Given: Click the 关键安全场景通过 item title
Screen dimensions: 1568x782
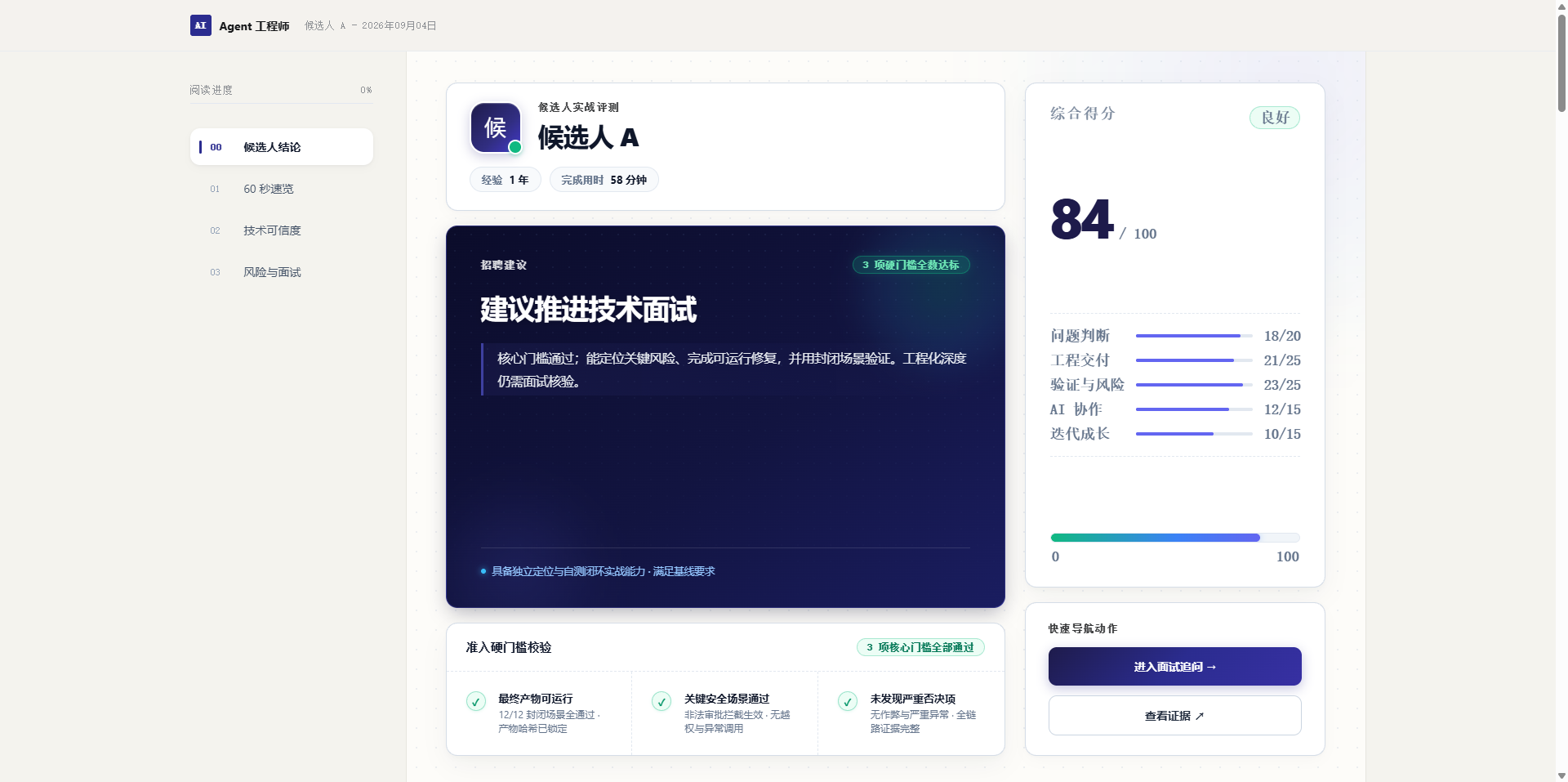Looking at the screenshot, I should click(x=727, y=699).
